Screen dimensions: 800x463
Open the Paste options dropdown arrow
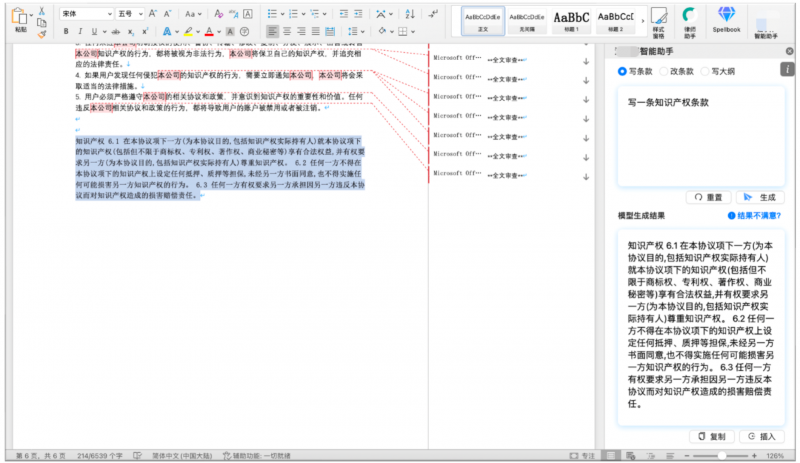click(x=31, y=15)
